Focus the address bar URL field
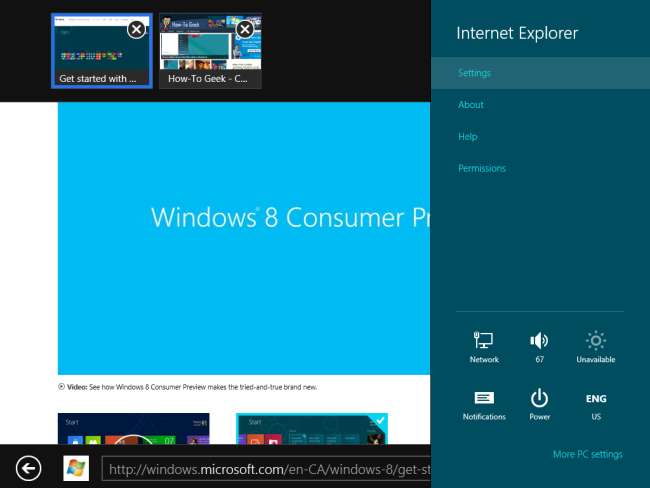The width and height of the screenshot is (650, 488). 266,469
